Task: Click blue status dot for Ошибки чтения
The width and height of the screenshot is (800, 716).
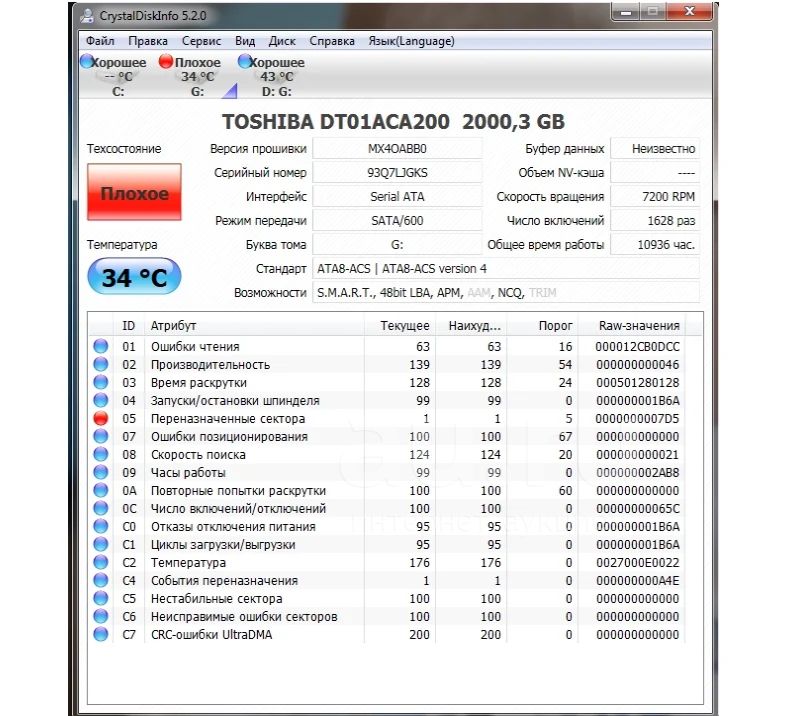Action: click(101, 346)
